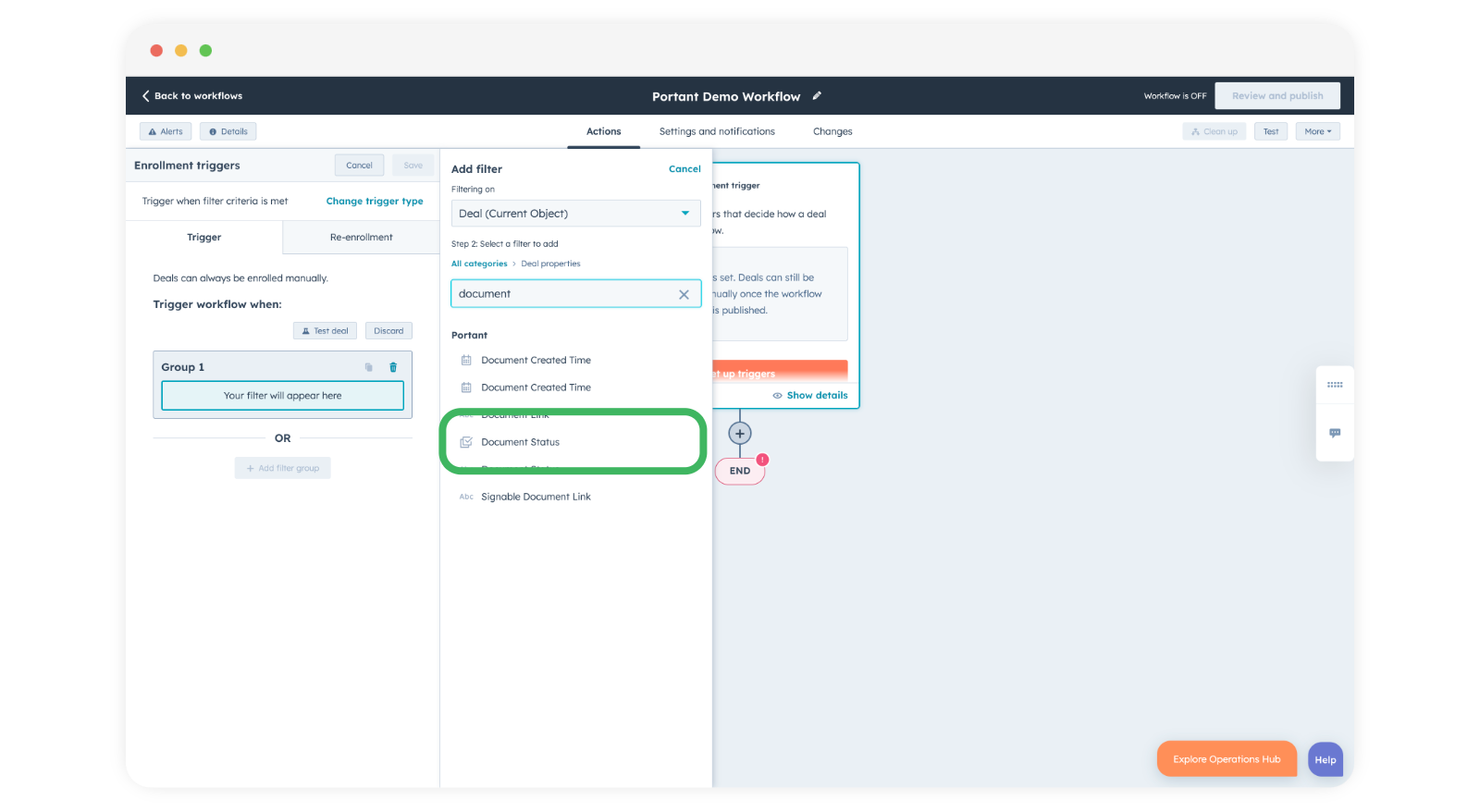The width and height of the screenshot is (1480, 812).
Task: Delete Group 1 with trash icon
Action: [393, 367]
